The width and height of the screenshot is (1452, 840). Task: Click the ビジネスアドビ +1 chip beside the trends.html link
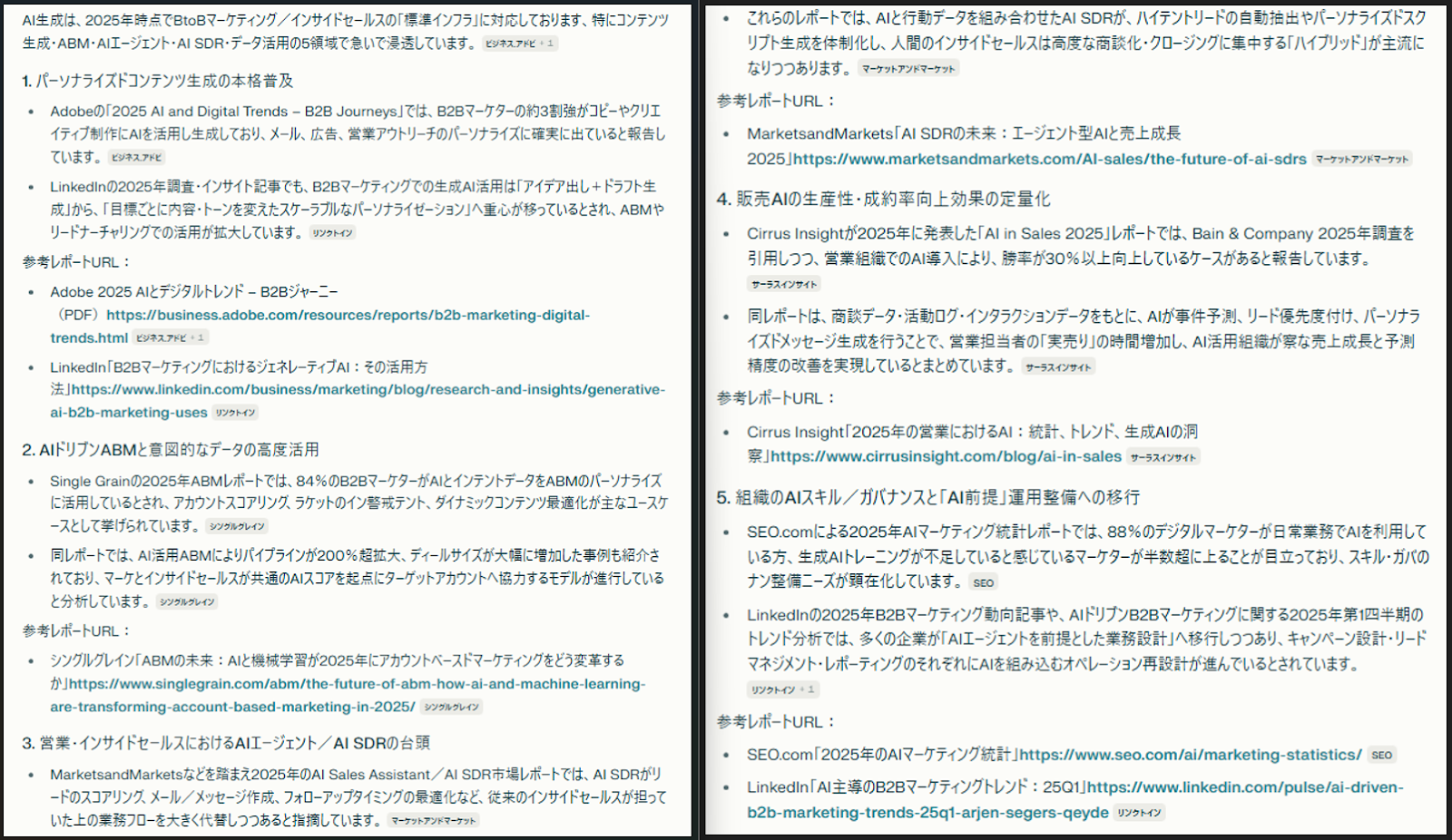[171, 338]
